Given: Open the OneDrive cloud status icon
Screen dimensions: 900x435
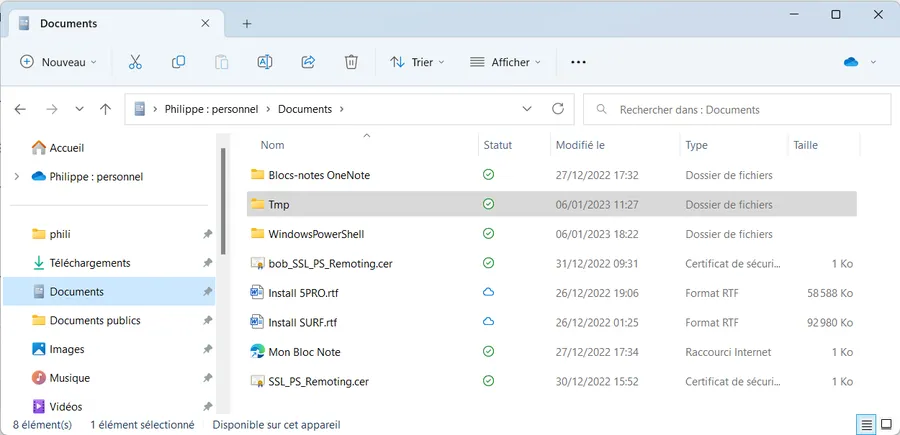Looking at the screenshot, I should pyautogui.click(x=851, y=62).
